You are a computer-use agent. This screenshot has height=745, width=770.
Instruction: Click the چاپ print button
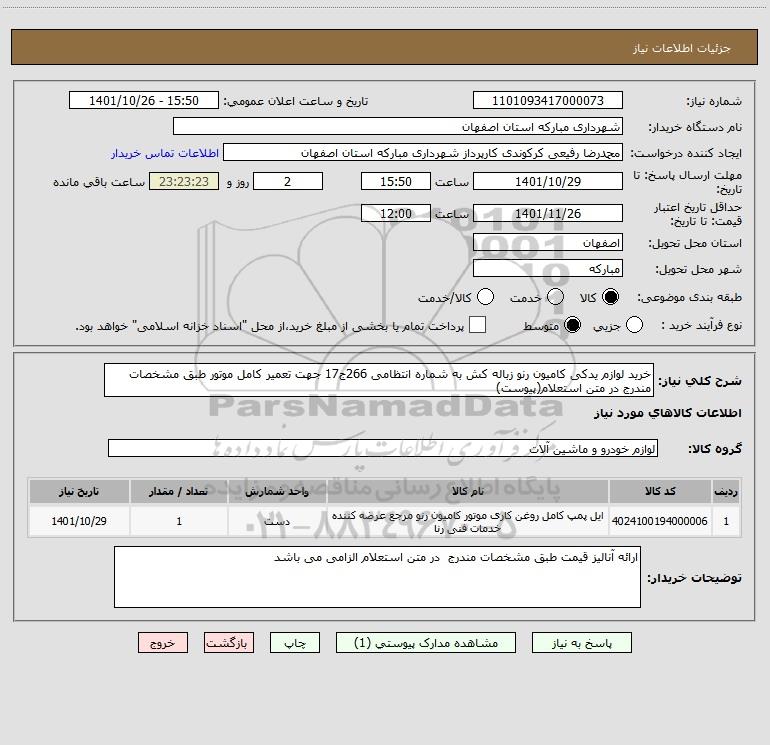[295, 643]
